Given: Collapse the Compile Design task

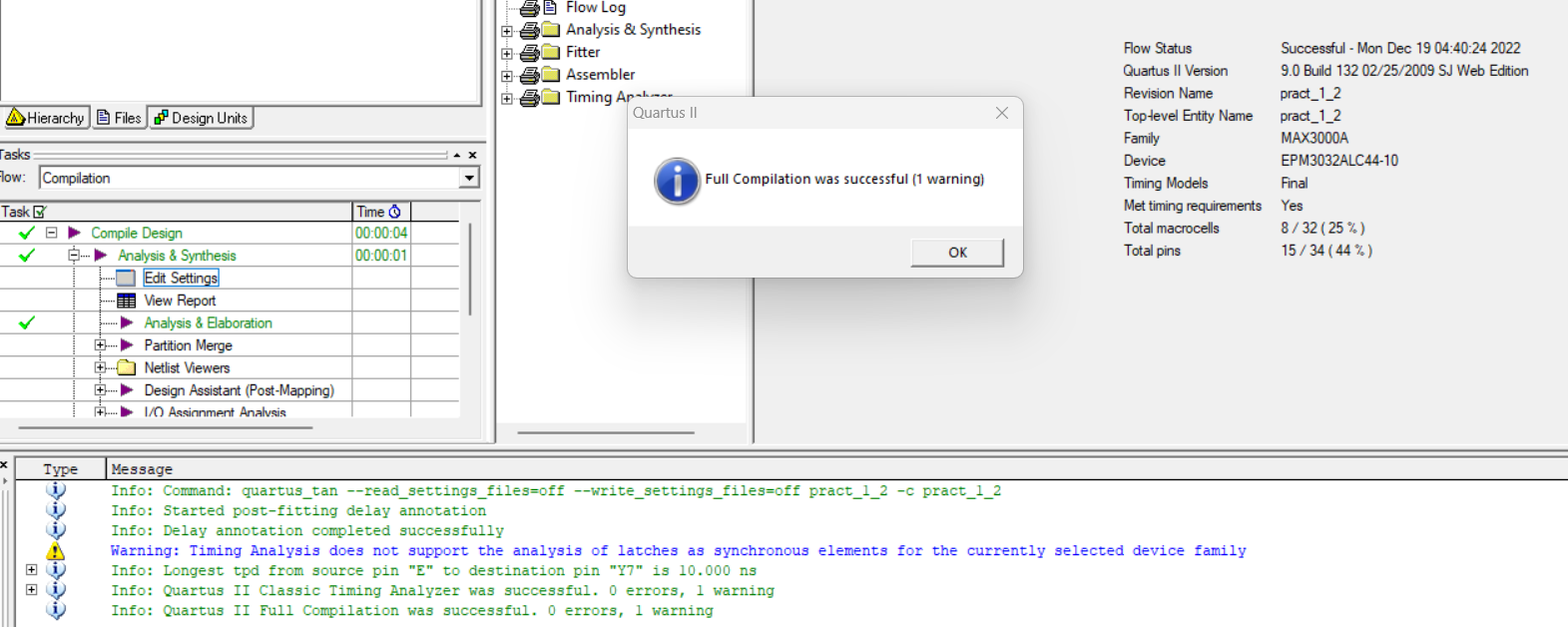Looking at the screenshot, I should coord(51,233).
